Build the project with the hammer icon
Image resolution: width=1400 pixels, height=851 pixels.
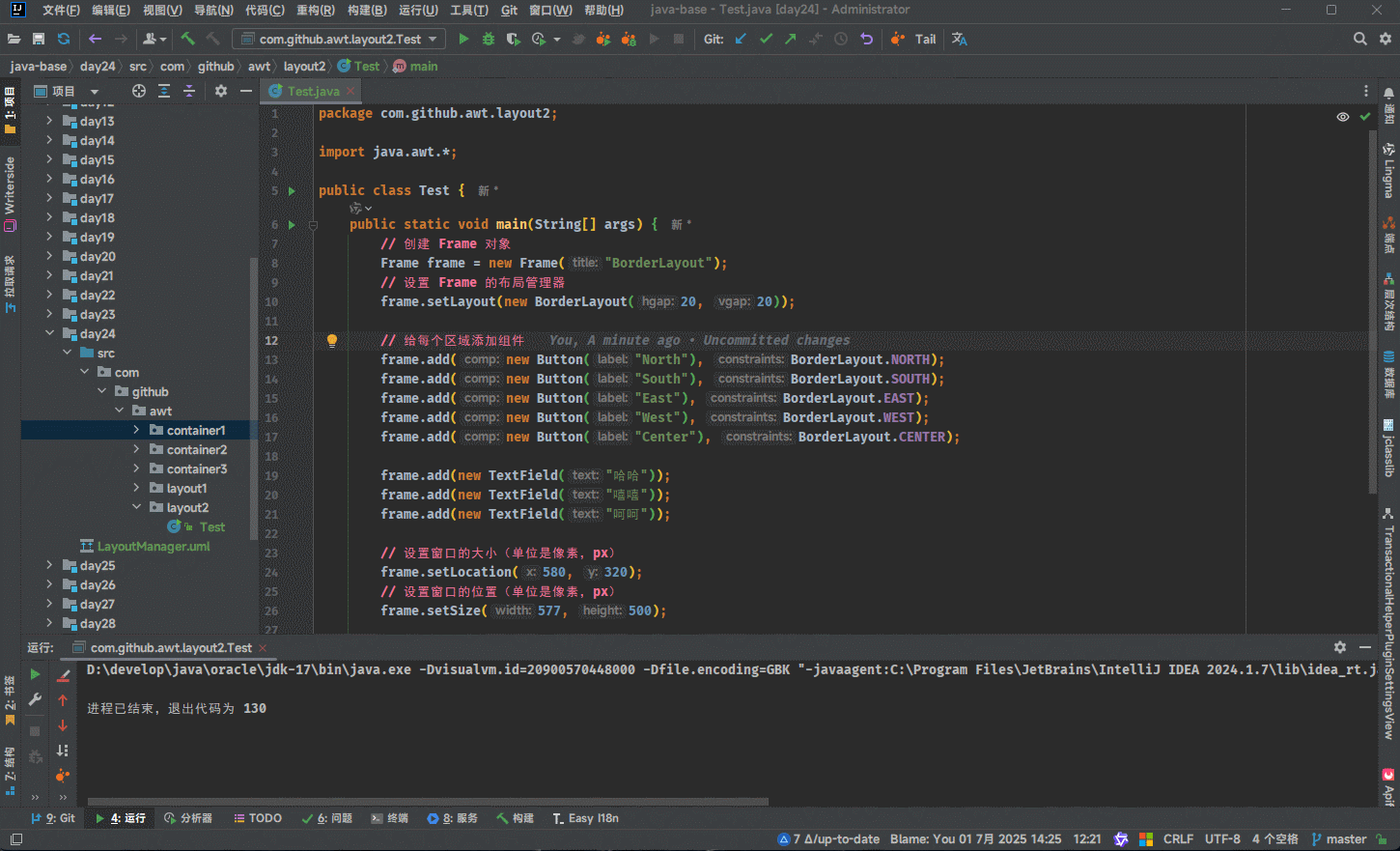tap(187, 39)
